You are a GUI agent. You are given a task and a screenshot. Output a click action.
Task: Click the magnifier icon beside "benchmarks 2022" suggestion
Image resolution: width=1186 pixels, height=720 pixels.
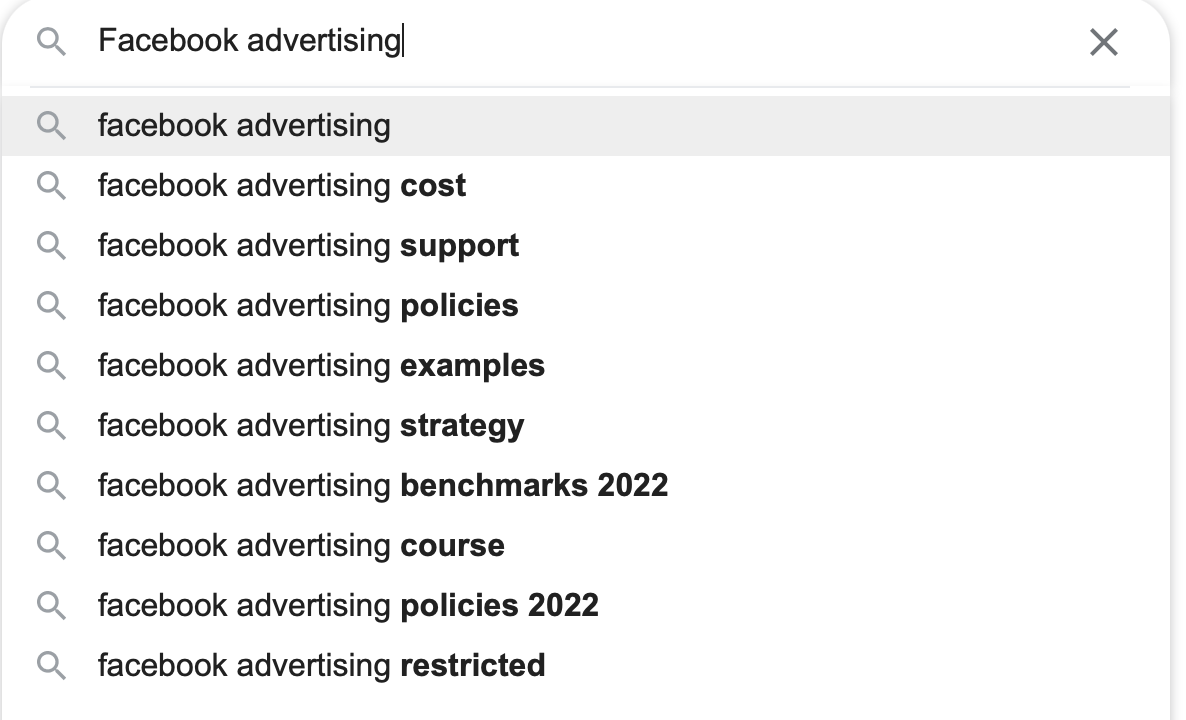coord(51,486)
